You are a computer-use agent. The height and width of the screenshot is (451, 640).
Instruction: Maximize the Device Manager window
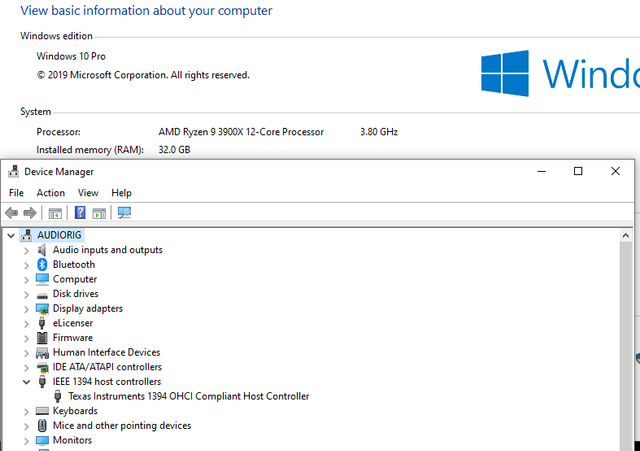pyautogui.click(x=578, y=171)
